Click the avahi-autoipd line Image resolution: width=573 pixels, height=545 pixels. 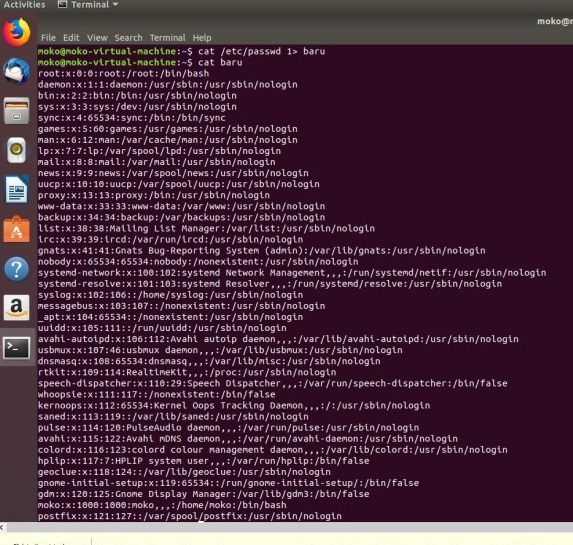278,339
